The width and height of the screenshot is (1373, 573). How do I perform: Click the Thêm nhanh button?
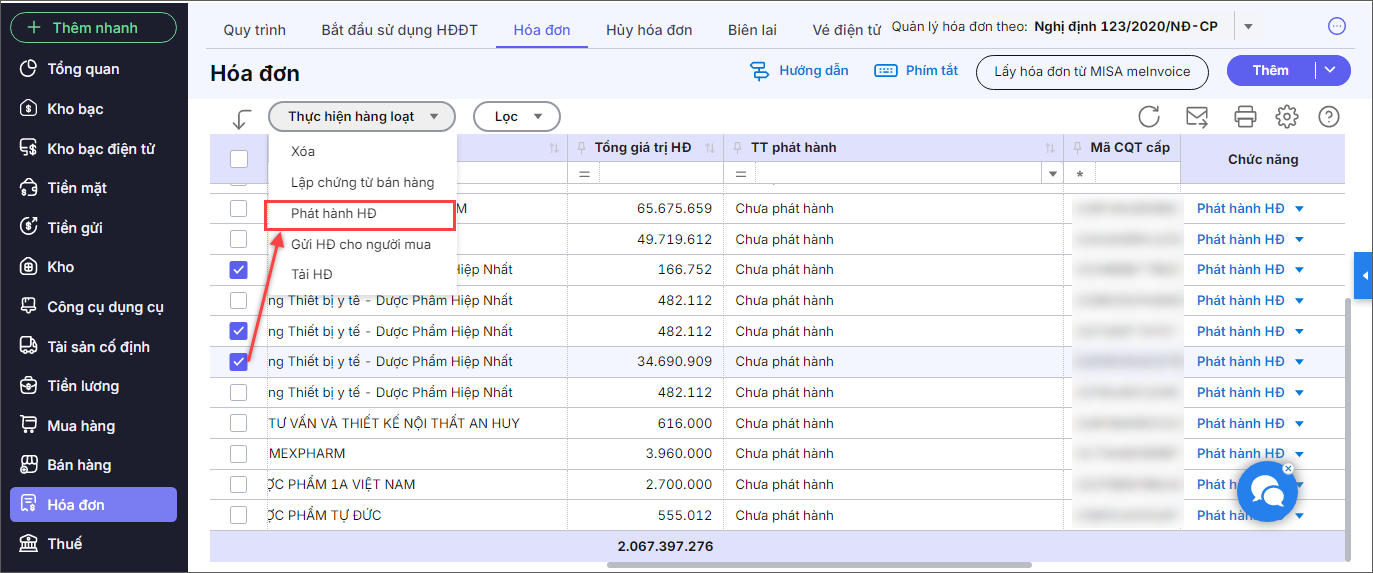point(93,28)
